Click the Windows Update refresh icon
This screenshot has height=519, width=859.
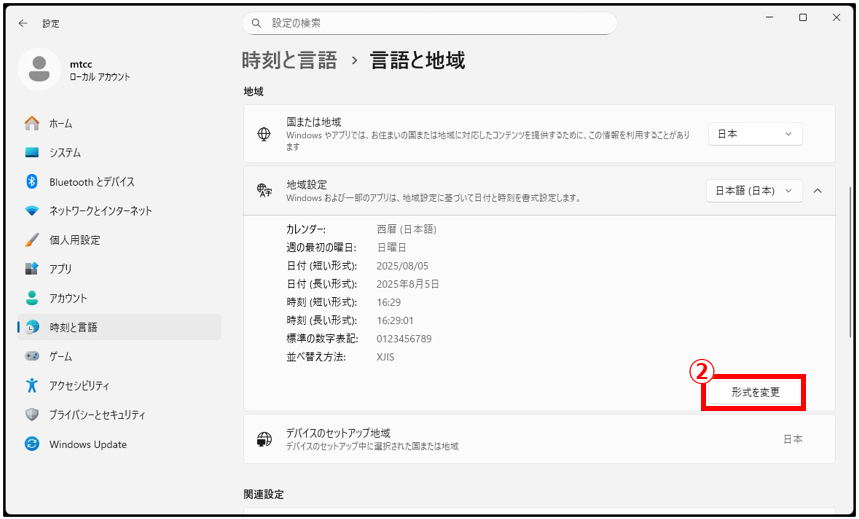point(32,444)
